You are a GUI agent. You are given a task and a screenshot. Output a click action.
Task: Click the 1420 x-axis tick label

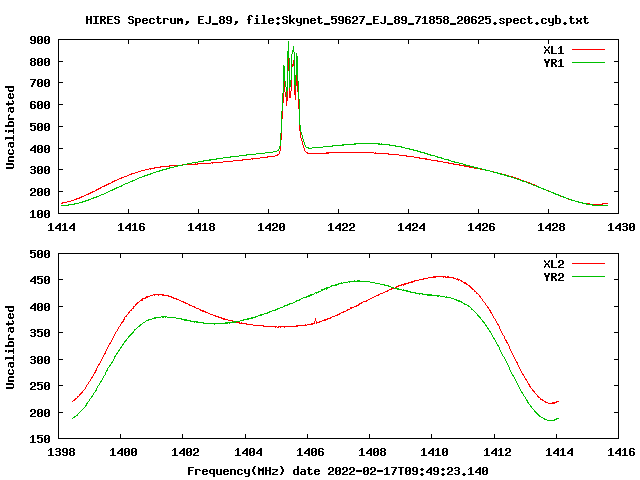coord(271,227)
